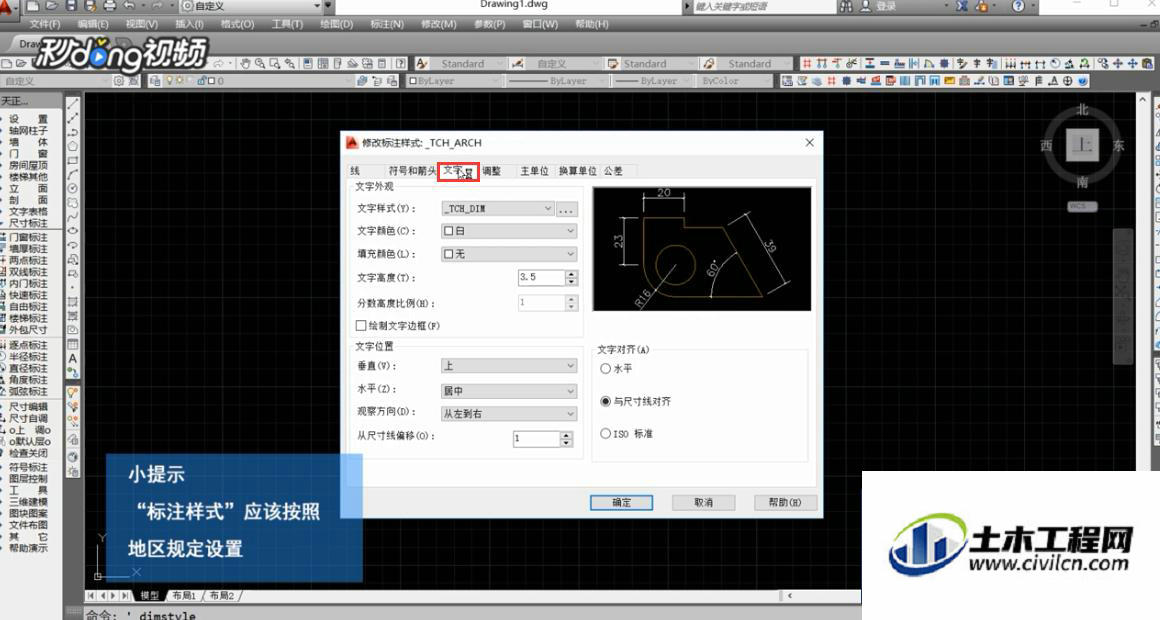
Task: Switch to the 公差 tab
Action: tap(613, 171)
